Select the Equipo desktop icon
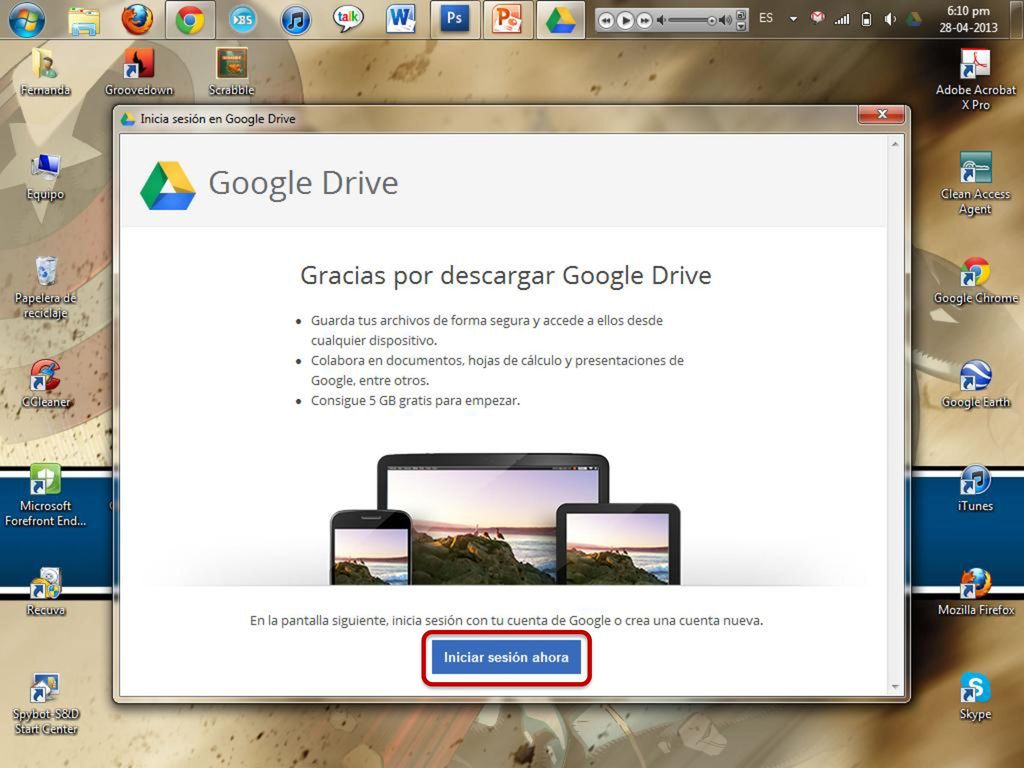The width and height of the screenshot is (1024, 768). [x=45, y=176]
